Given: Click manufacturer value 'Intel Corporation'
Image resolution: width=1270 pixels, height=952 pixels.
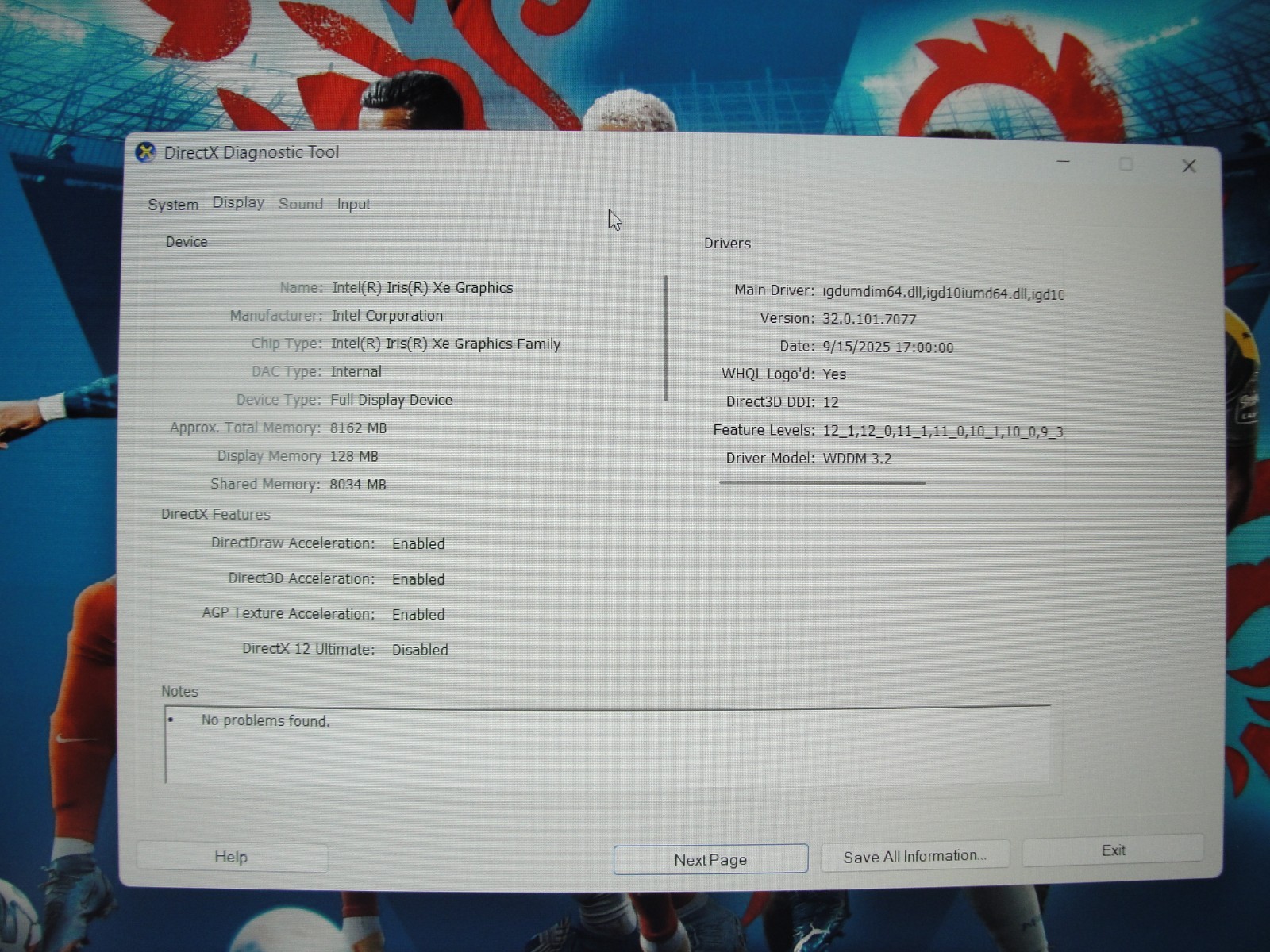Looking at the screenshot, I should tap(387, 316).
